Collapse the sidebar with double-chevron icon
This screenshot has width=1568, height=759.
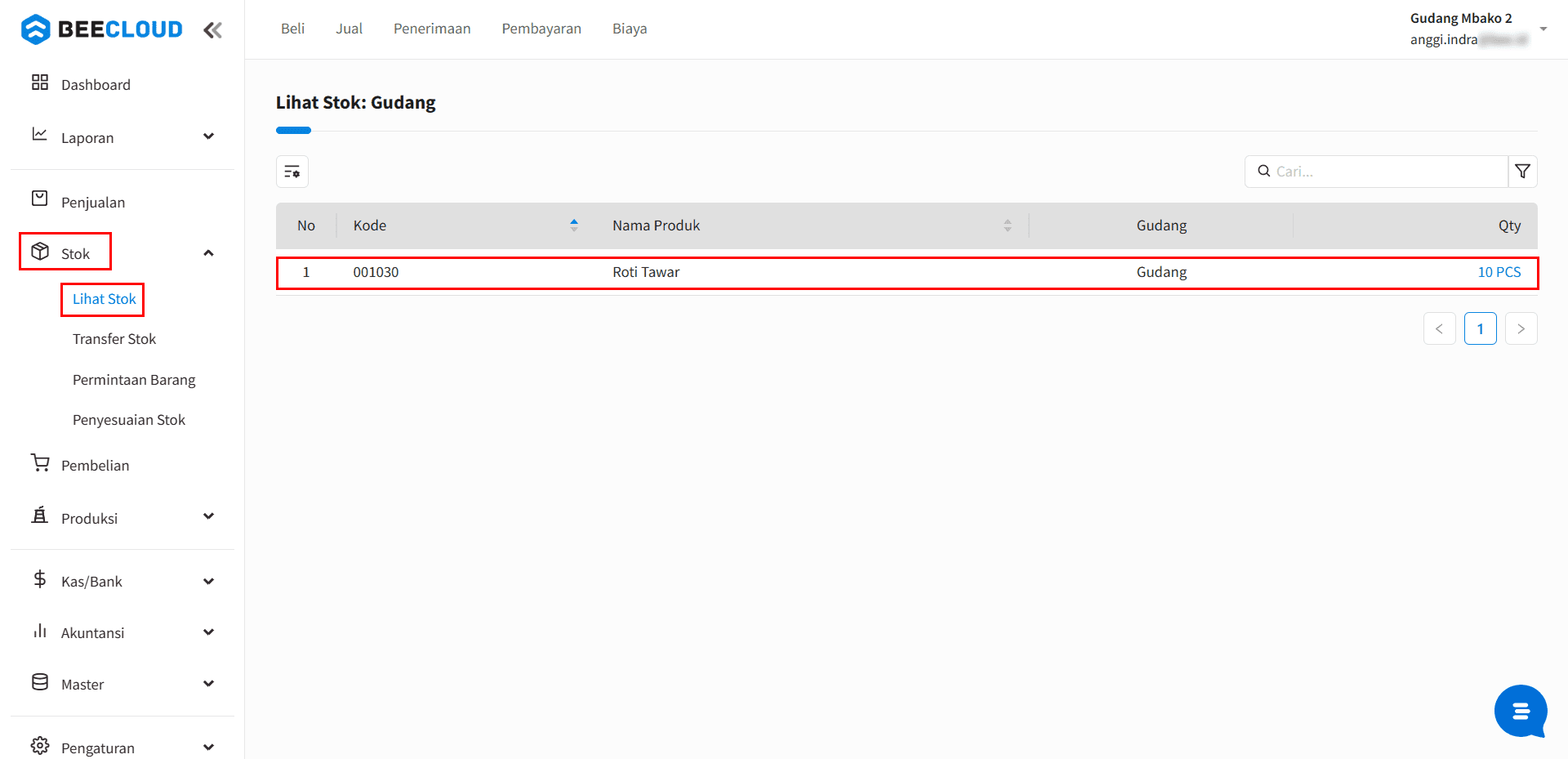point(212,30)
